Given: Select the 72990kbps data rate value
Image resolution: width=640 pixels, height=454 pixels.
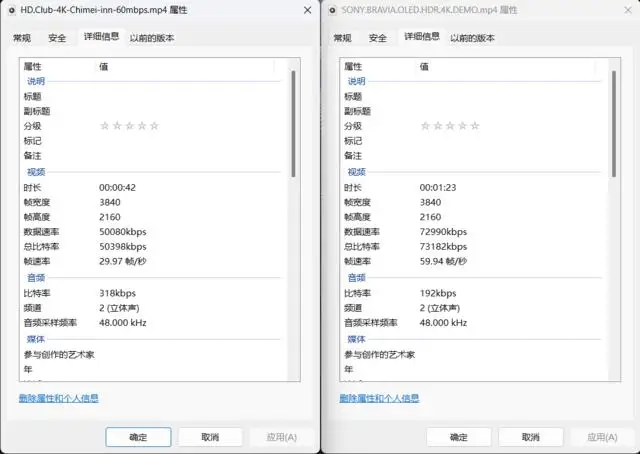Looking at the screenshot, I should (x=443, y=232).
